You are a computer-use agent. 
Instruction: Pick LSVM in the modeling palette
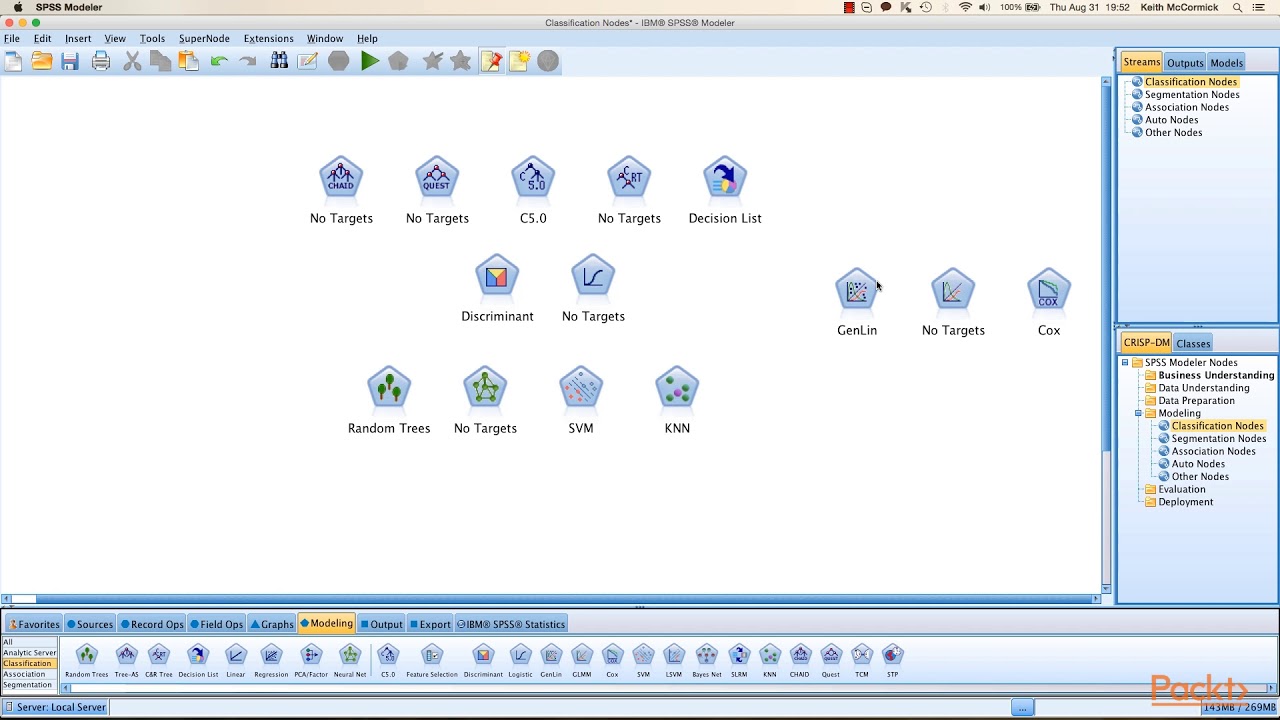click(674, 661)
